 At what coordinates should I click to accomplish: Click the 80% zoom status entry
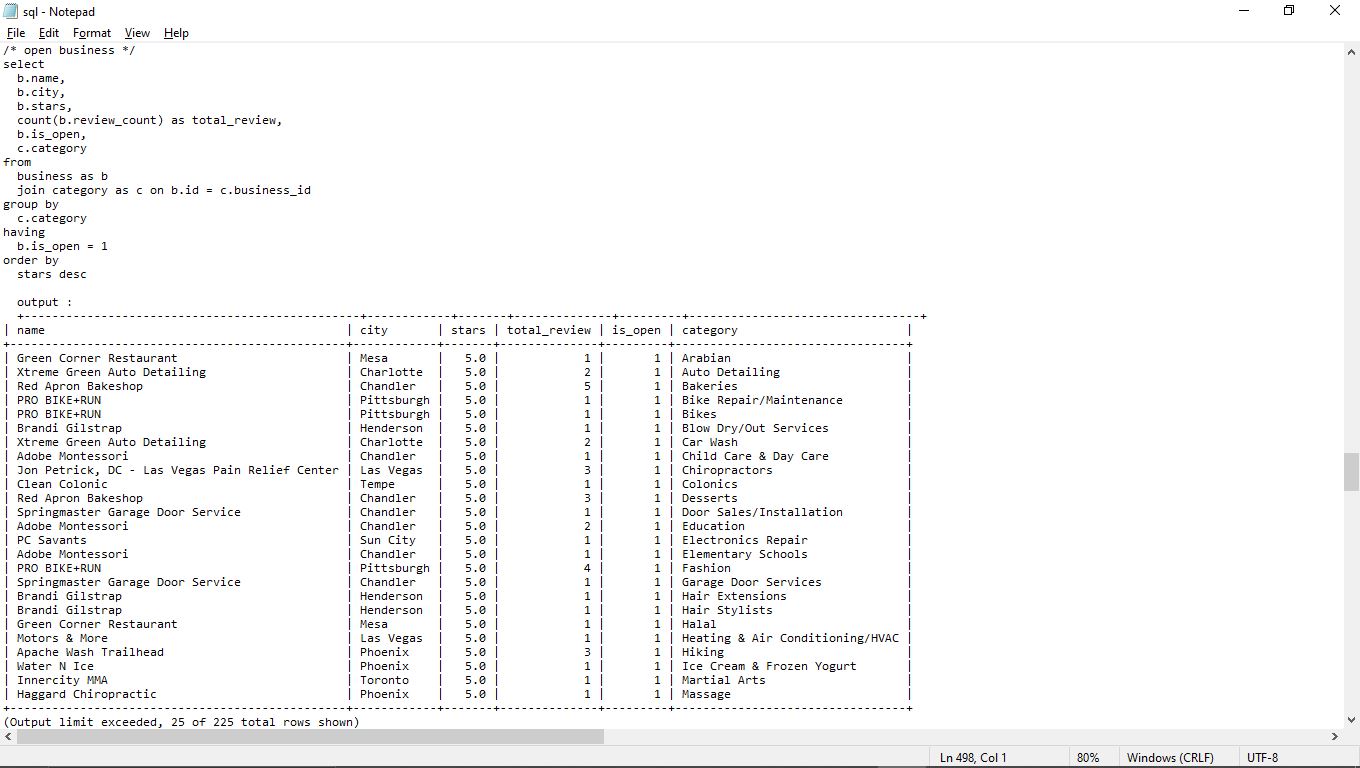(1088, 758)
